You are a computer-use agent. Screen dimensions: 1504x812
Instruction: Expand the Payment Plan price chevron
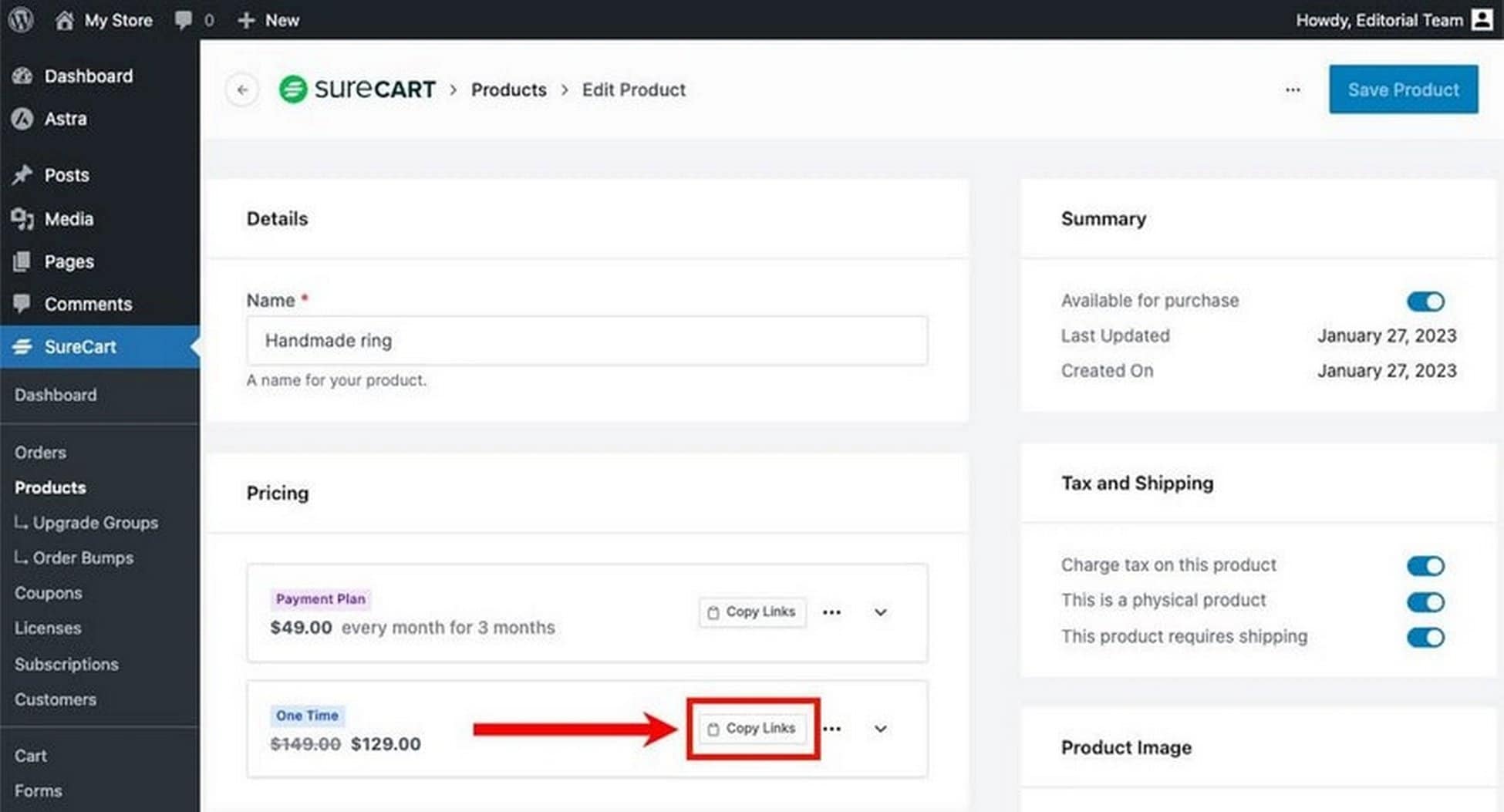880,612
